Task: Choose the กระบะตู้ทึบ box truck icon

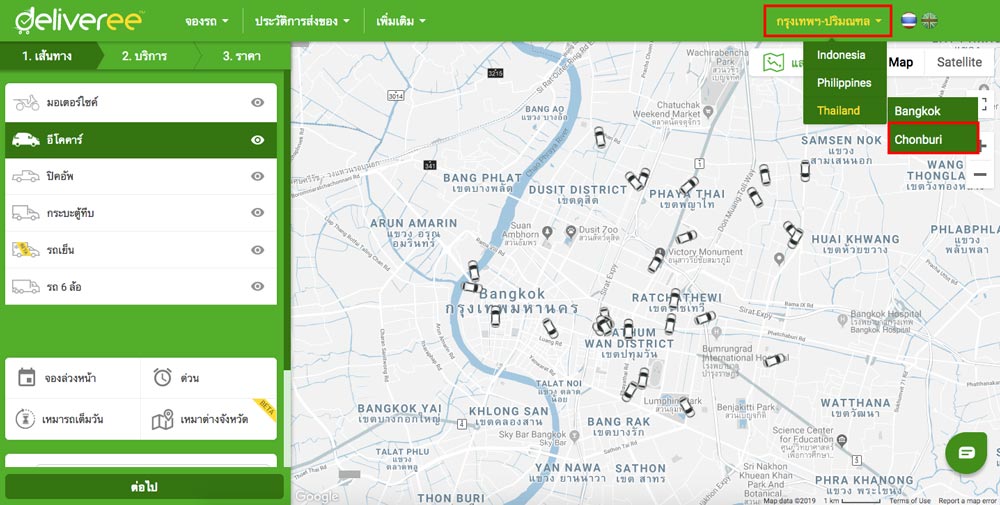Action: (x=26, y=213)
